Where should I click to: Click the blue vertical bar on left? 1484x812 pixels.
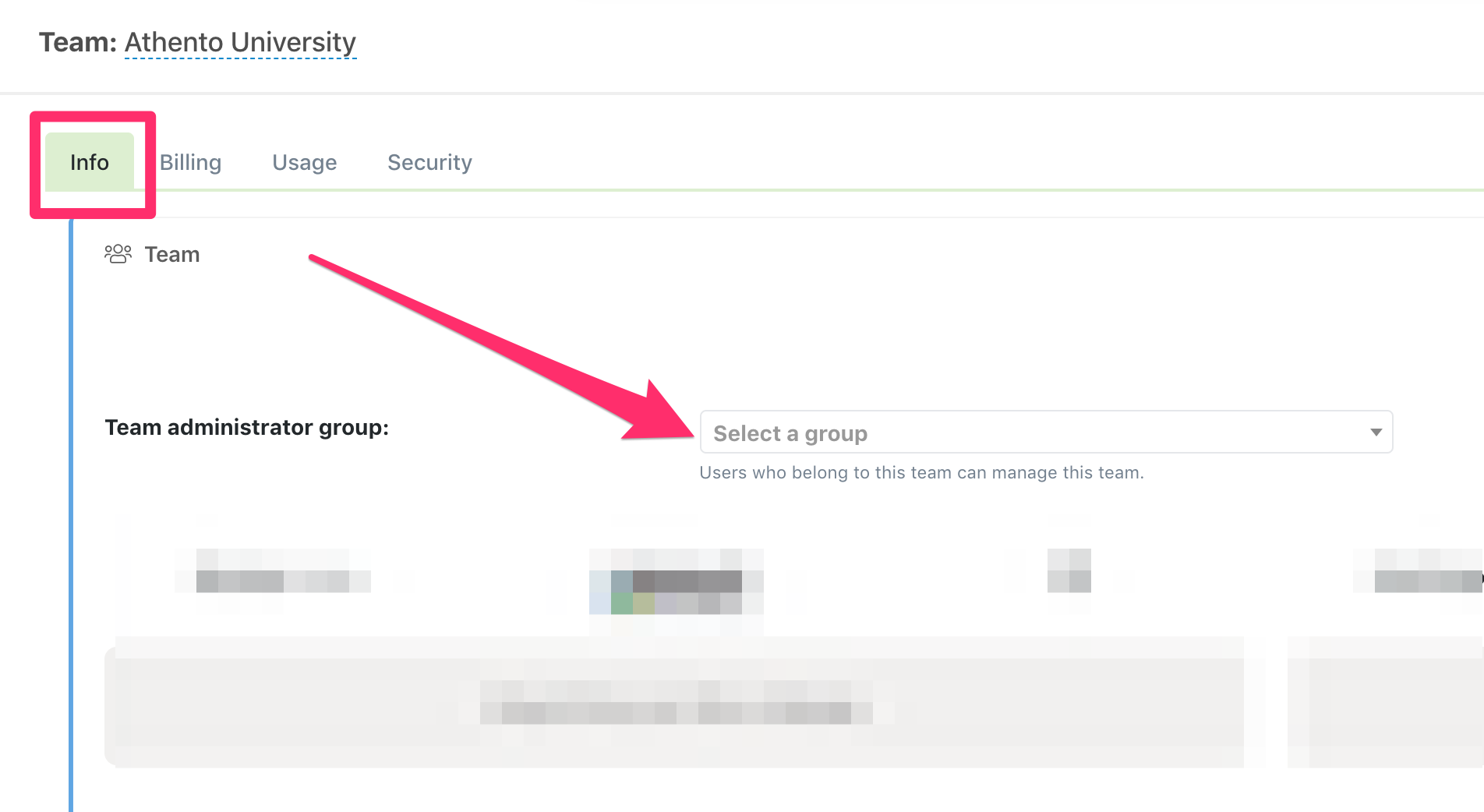tap(71, 514)
